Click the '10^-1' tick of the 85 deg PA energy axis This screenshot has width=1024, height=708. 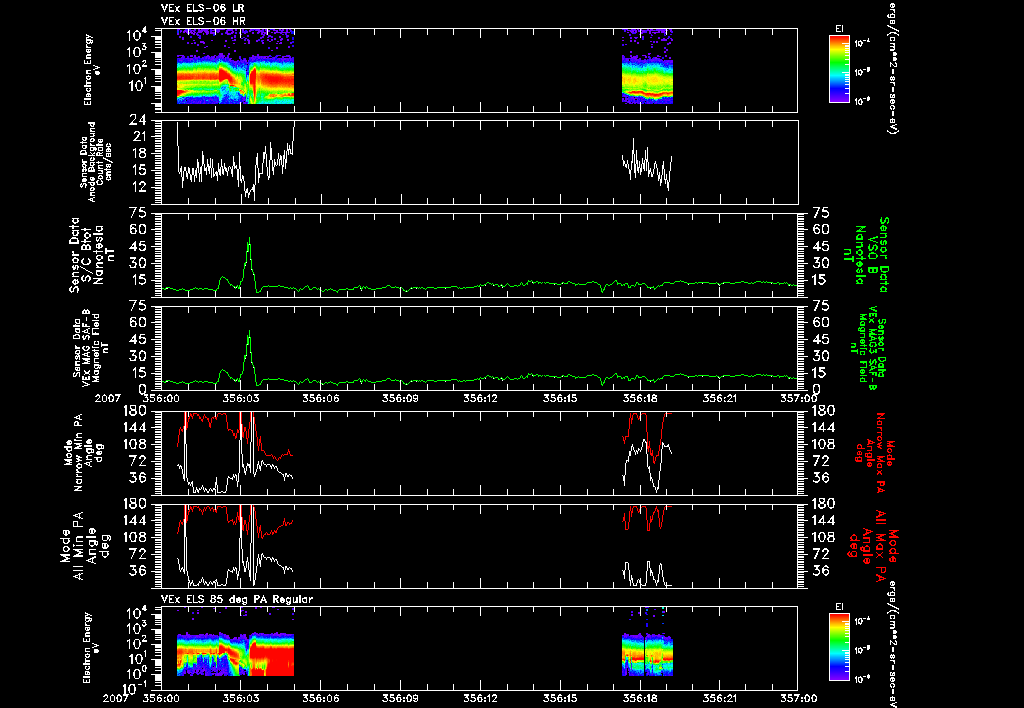point(134,688)
